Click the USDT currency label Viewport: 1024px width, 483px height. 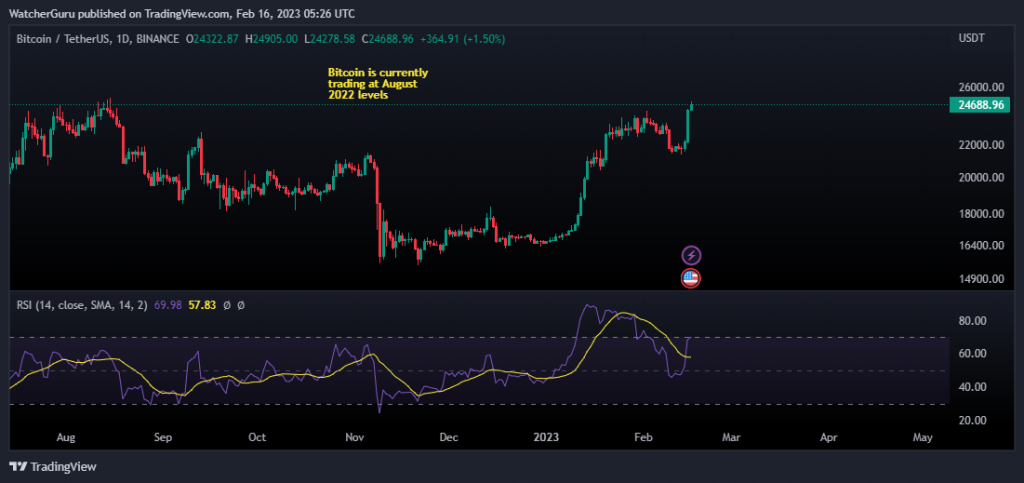[971, 39]
